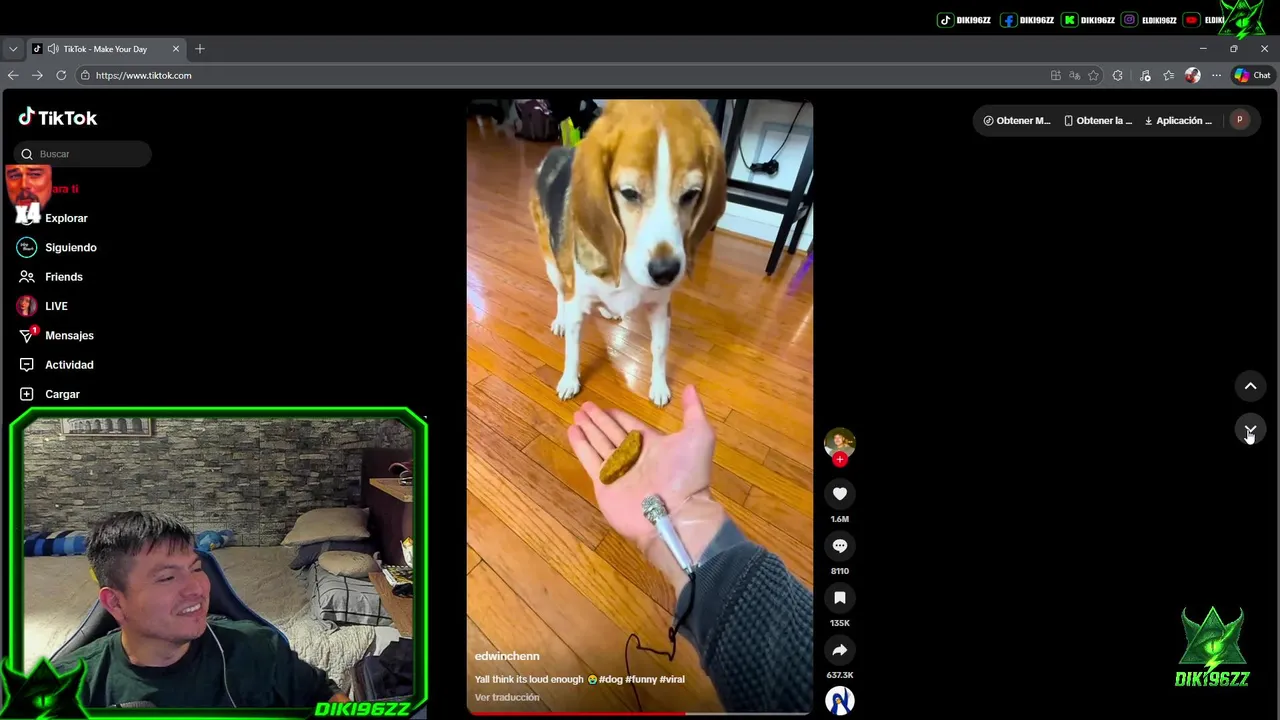Click the Obtener M... button
The width and height of the screenshot is (1280, 720).
[x=1017, y=121]
